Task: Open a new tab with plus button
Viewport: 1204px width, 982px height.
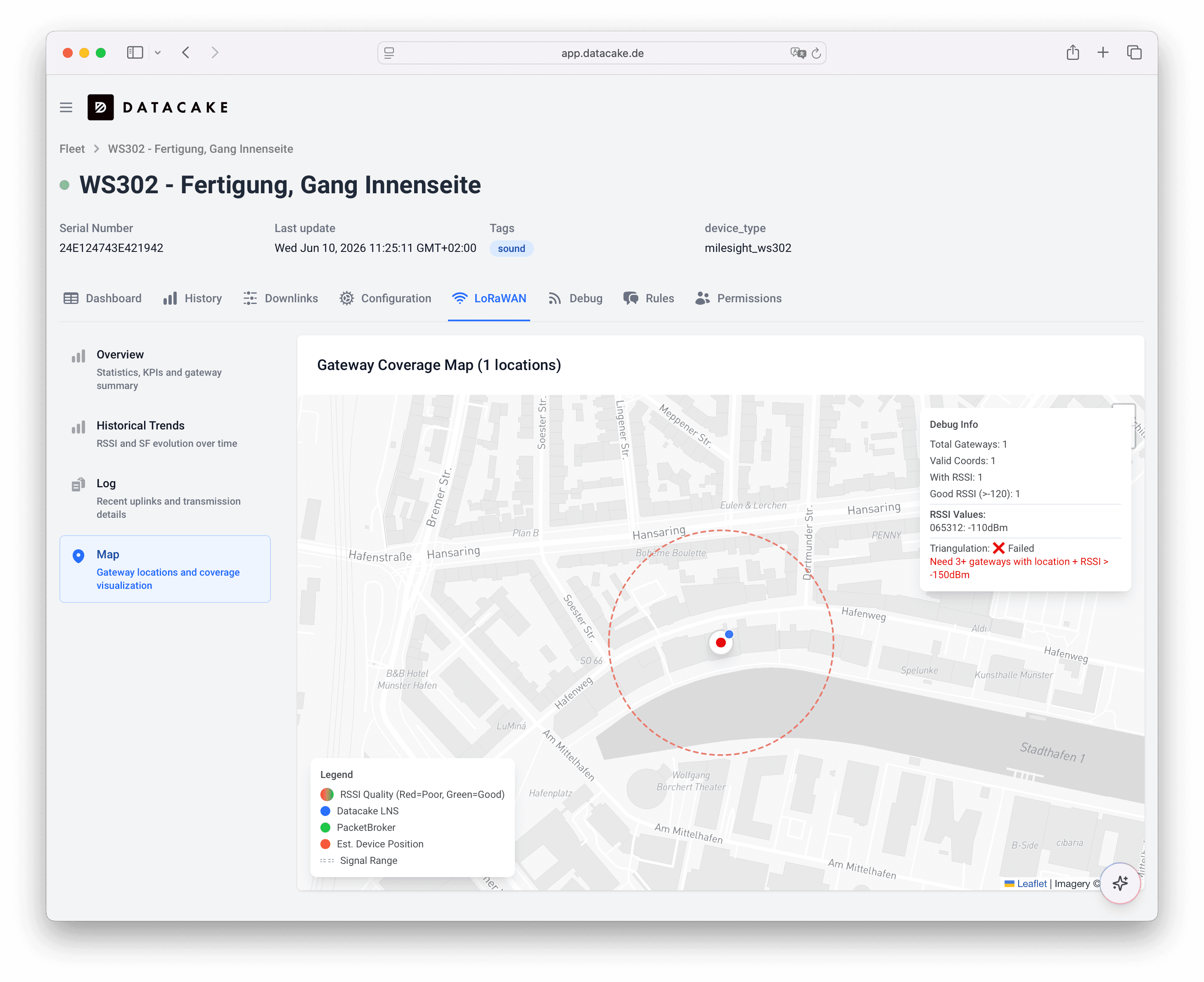Action: point(1103,52)
